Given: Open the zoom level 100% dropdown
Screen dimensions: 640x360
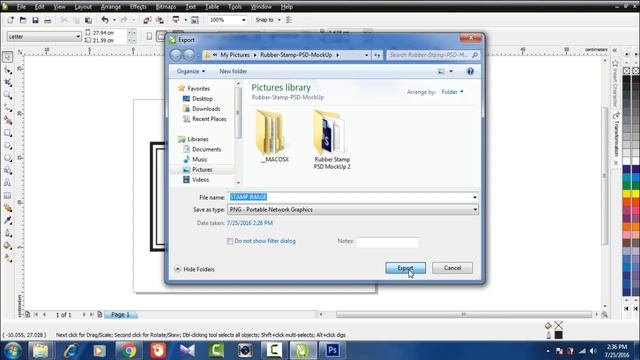Looking at the screenshot, I should 244,20.
